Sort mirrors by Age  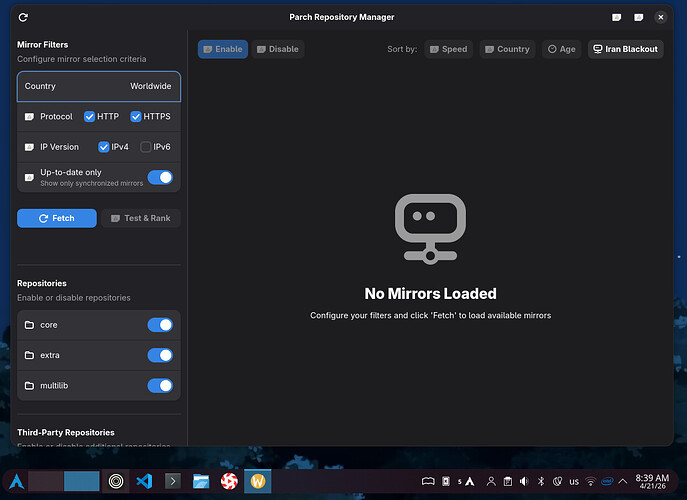562,49
